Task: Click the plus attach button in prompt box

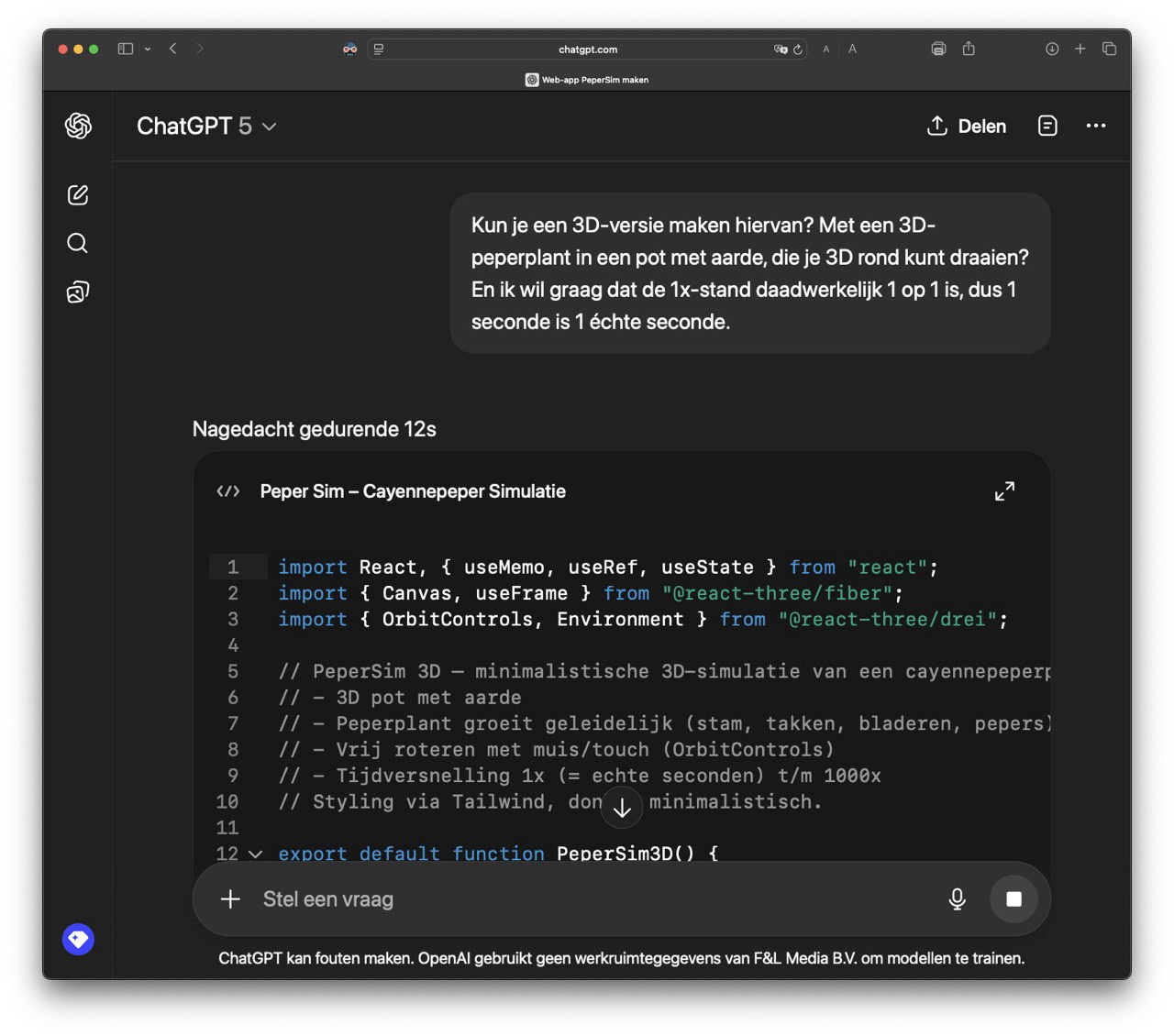Action: (x=230, y=899)
